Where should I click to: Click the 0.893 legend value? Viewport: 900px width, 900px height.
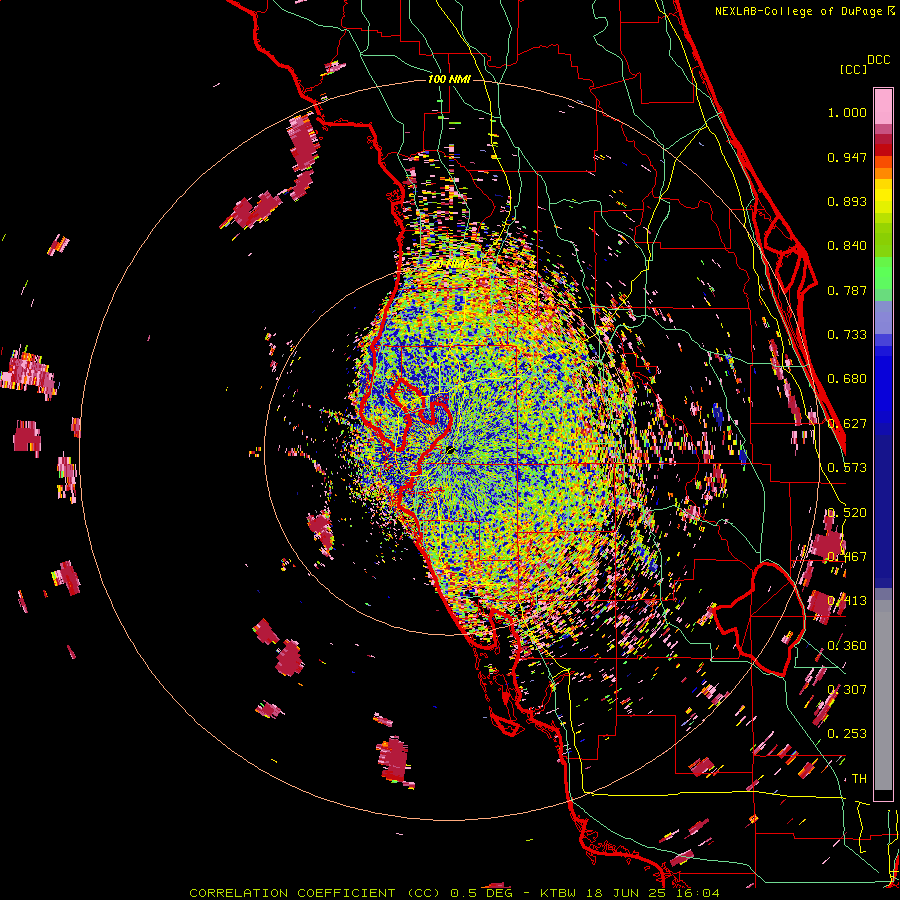coord(847,201)
